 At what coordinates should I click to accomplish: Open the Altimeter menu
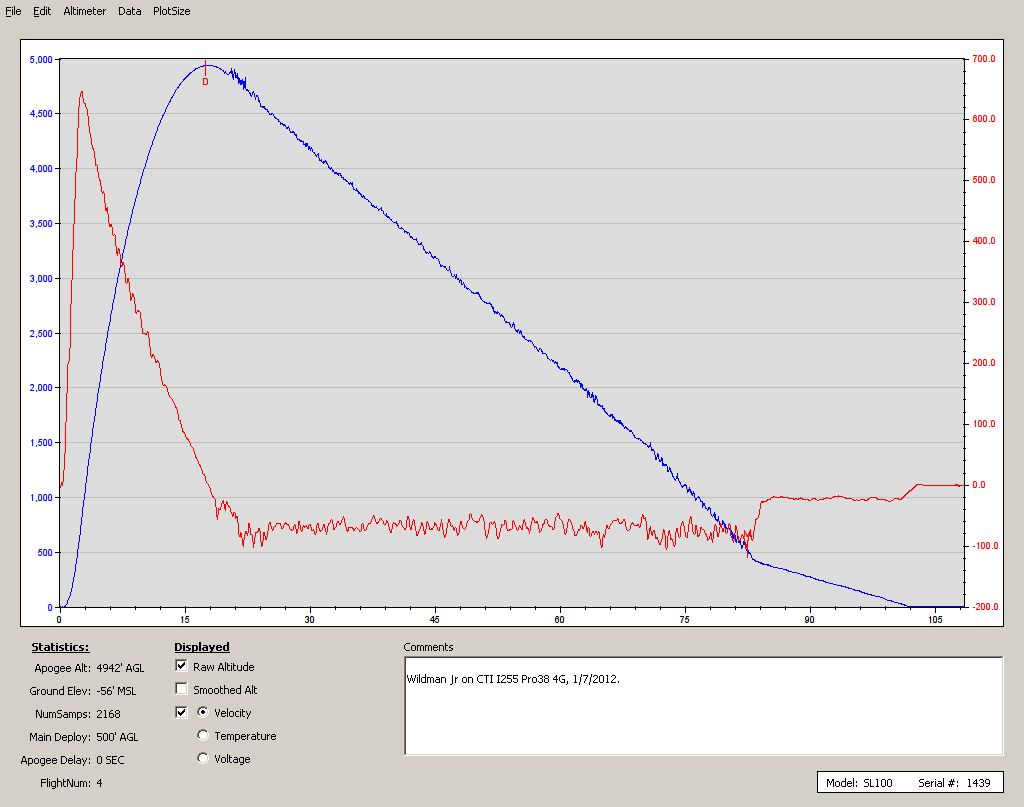click(84, 11)
